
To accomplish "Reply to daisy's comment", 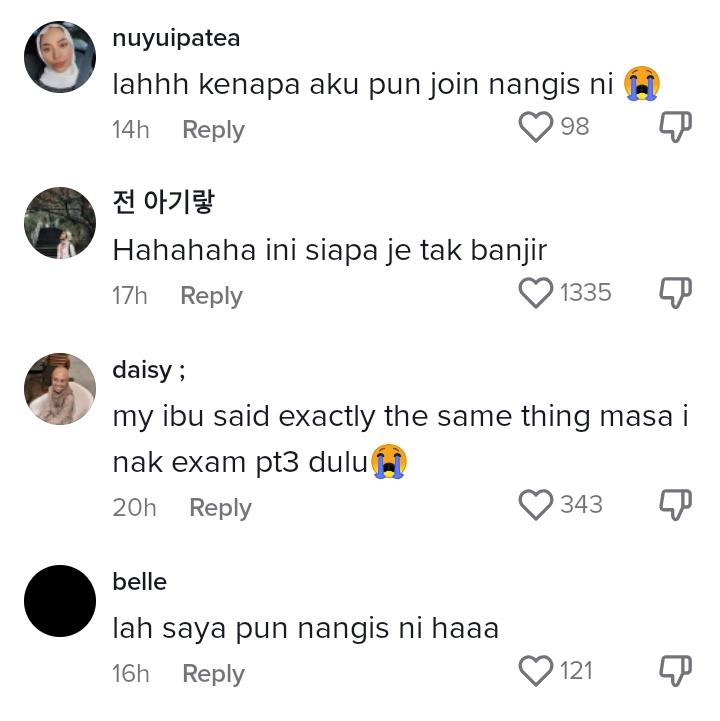I will 220,508.
